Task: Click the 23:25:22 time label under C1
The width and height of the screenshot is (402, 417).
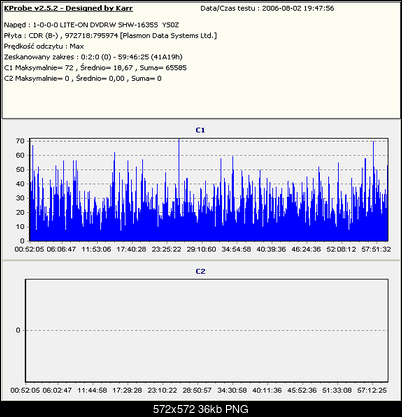Action: (166, 249)
